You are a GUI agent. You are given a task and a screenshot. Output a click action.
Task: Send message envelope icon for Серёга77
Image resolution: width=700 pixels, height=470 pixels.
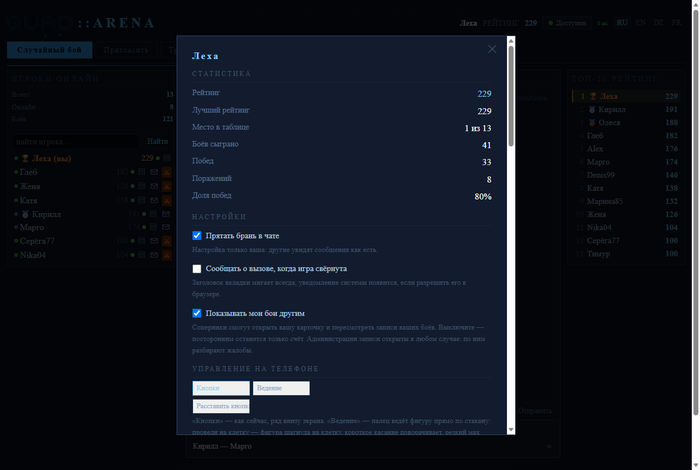coord(154,241)
